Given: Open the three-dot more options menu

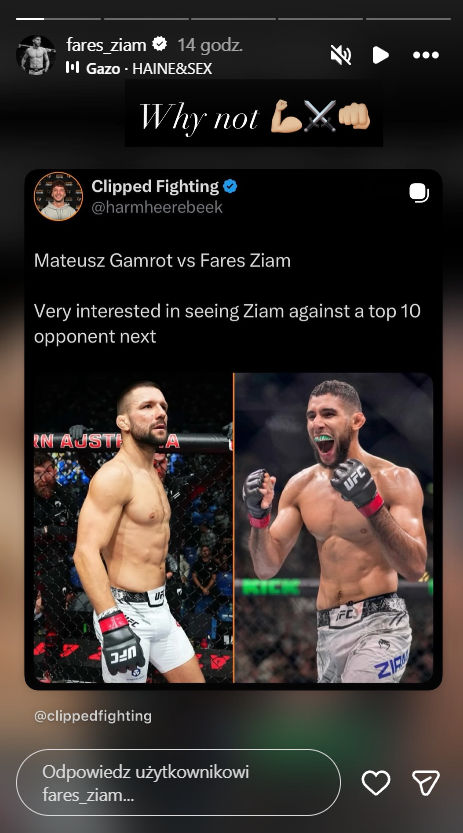Looking at the screenshot, I should tap(426, 55).
